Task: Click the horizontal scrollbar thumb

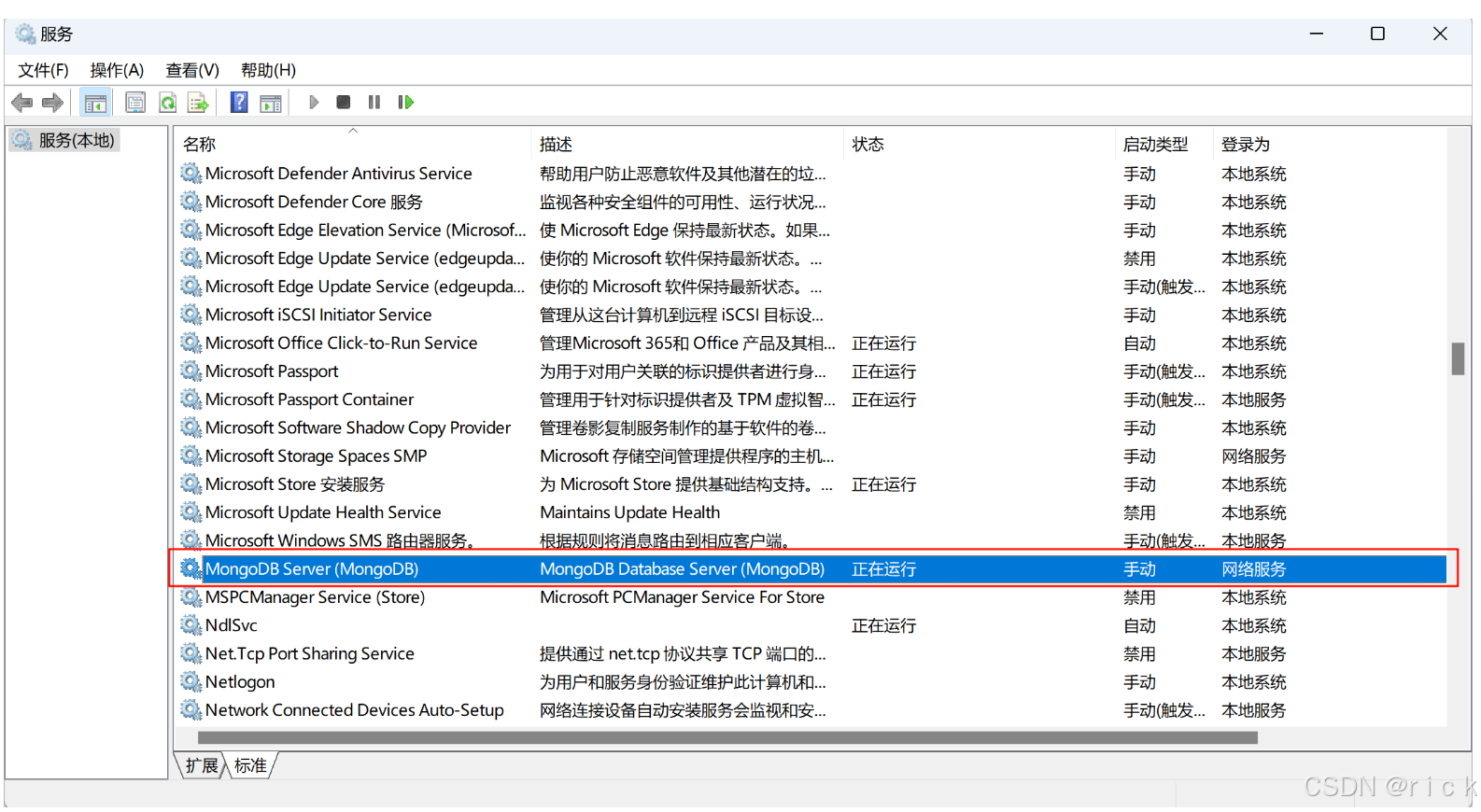Action: [x=727, y=737]
